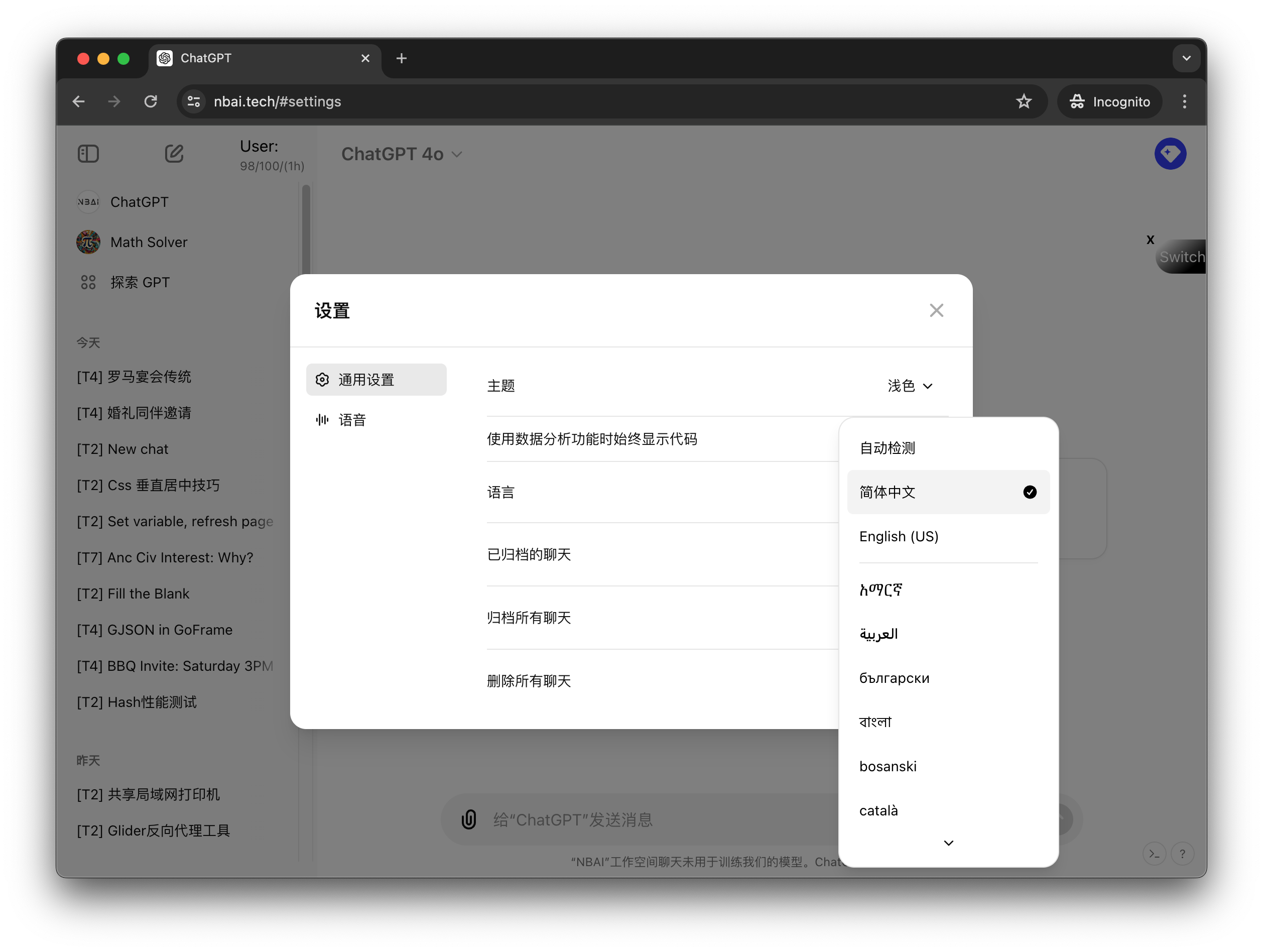Image resolution: width=1263 pixels, height=952 pixels.
Task: Expand more languages with down chevron
Action: pyautogui.click(x=948, y=843)
